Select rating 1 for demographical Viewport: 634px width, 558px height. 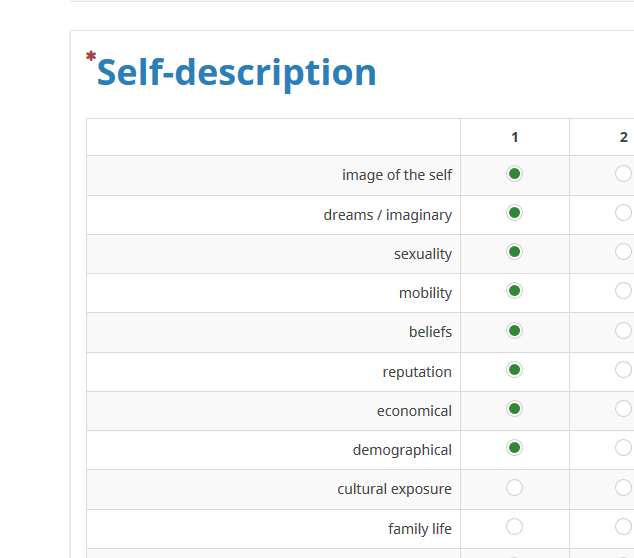coord(515,448)
